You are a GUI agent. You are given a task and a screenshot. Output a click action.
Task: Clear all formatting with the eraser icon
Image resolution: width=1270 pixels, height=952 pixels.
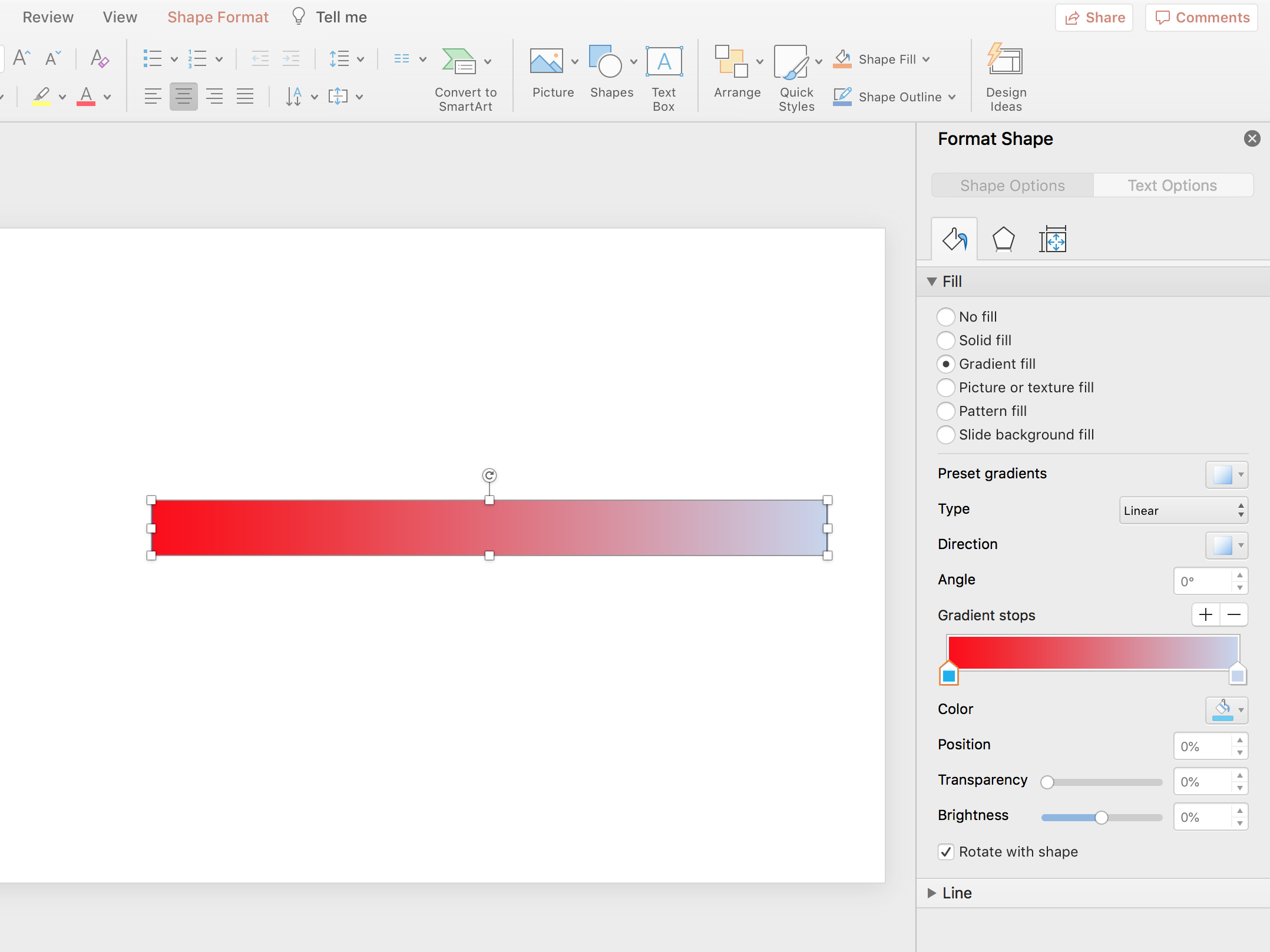[x=99, y=58]
